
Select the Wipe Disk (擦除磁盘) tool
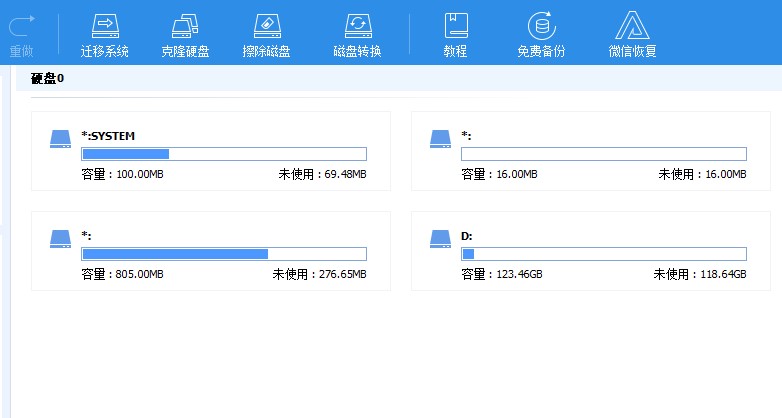266,25
